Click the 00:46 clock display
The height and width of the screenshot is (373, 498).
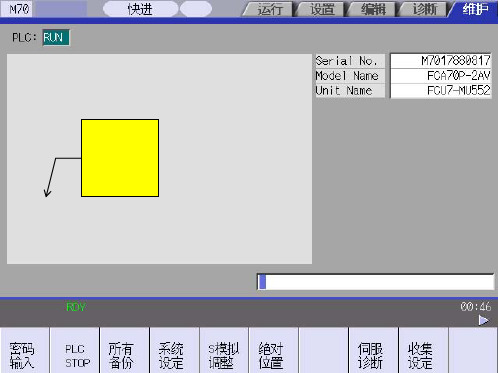(x=476, y=307)
